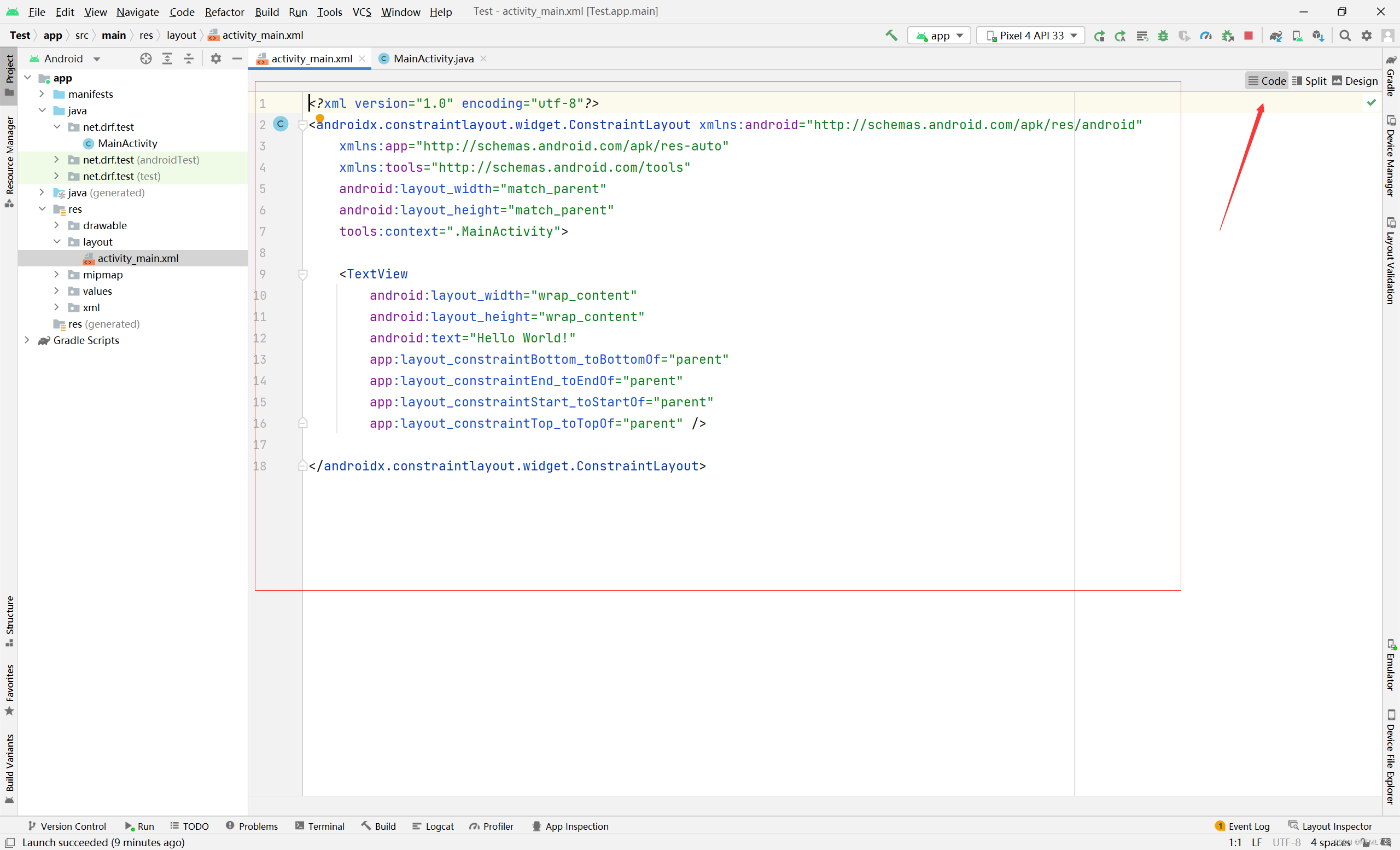
Task: Sync Project with Gradle Files elephant icon
Action: 1275,36
